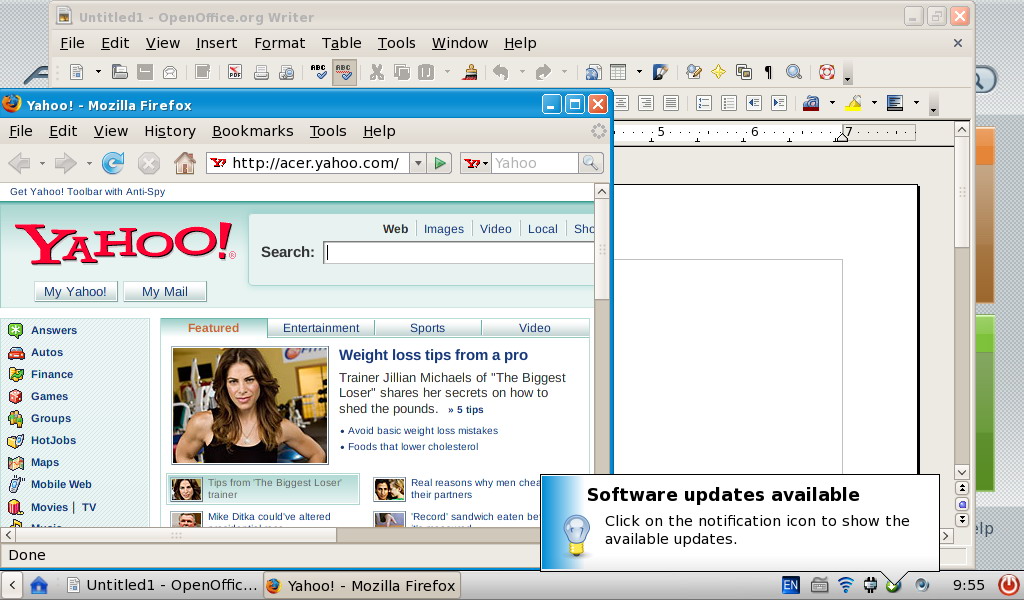1024x600 pixels.
Task: Open the Gallery icon in Writer
Action: pyautogui.click(x=743, y=72)
